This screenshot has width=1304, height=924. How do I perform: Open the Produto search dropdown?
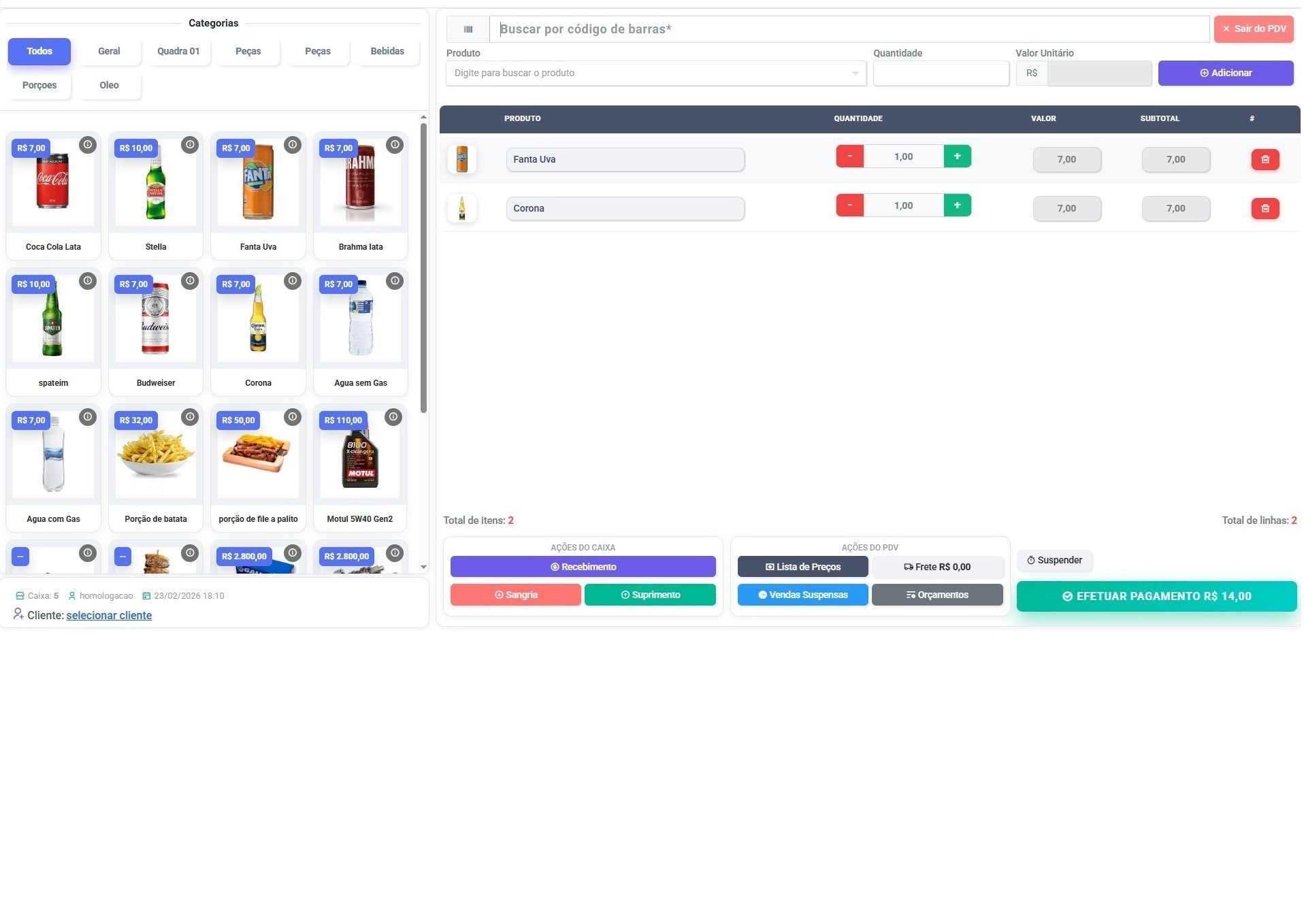point(655,73)
